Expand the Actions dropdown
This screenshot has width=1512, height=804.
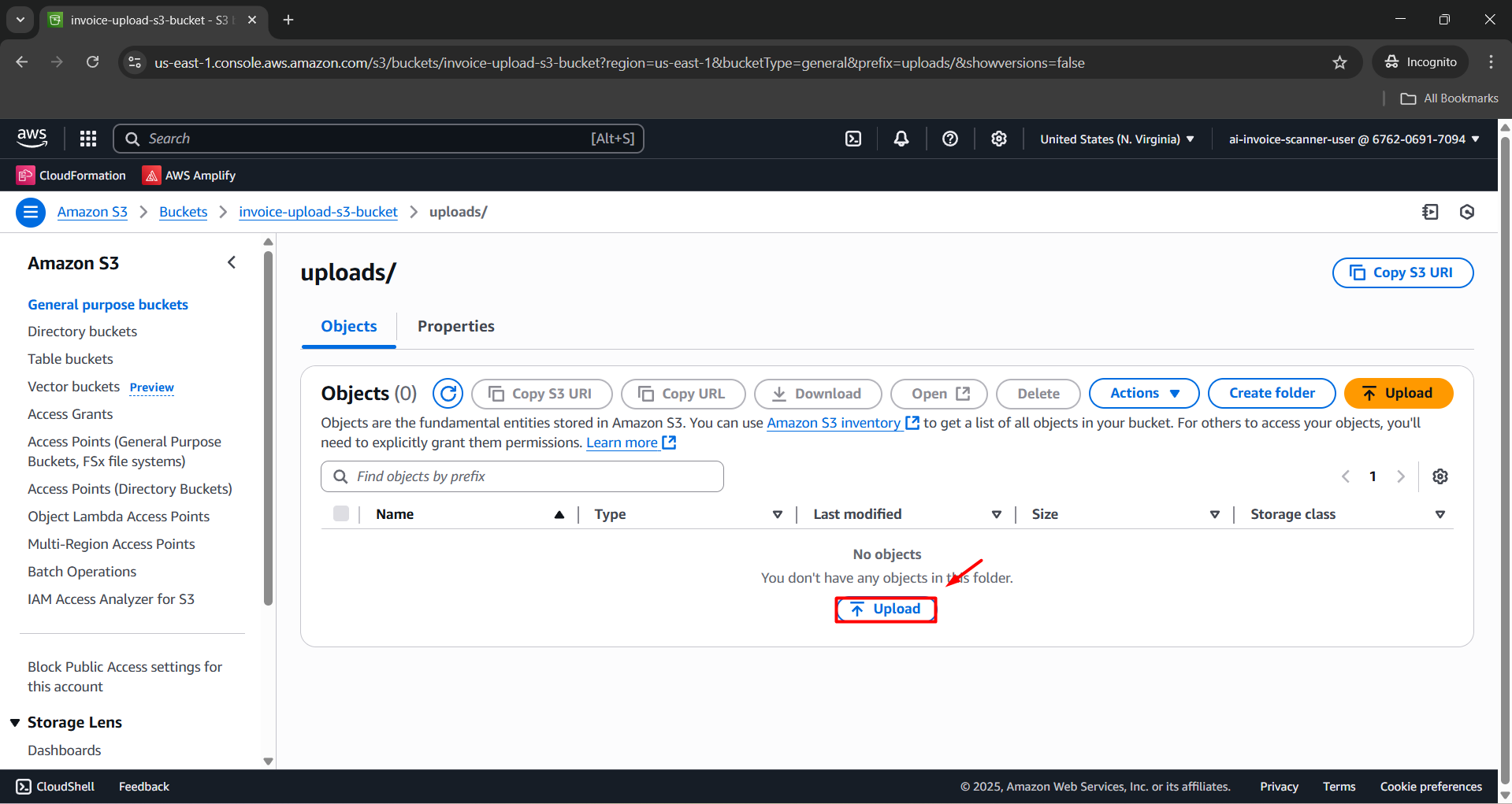[1143, 393]
